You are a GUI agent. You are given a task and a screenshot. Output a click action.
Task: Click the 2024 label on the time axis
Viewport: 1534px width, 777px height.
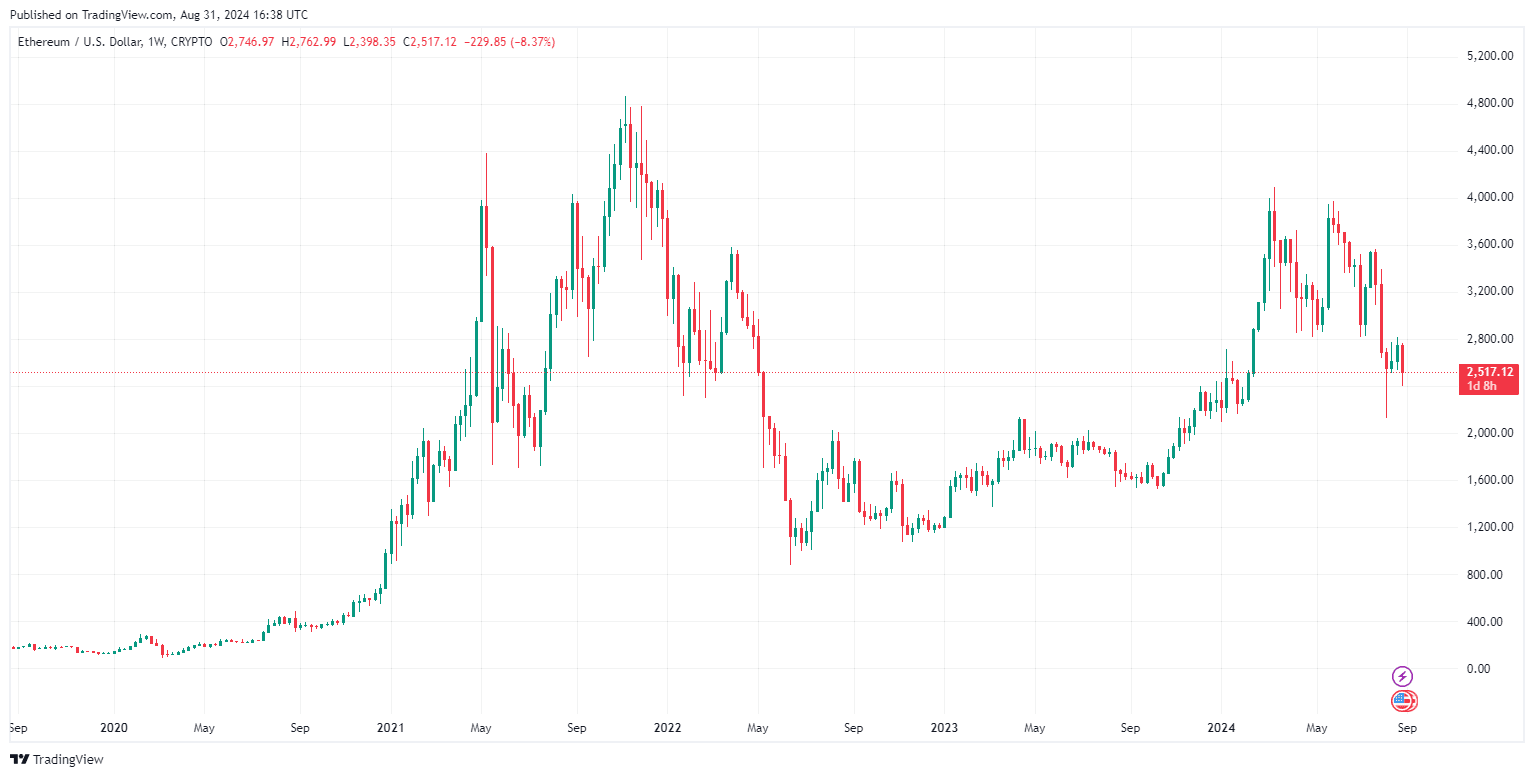1220,729
